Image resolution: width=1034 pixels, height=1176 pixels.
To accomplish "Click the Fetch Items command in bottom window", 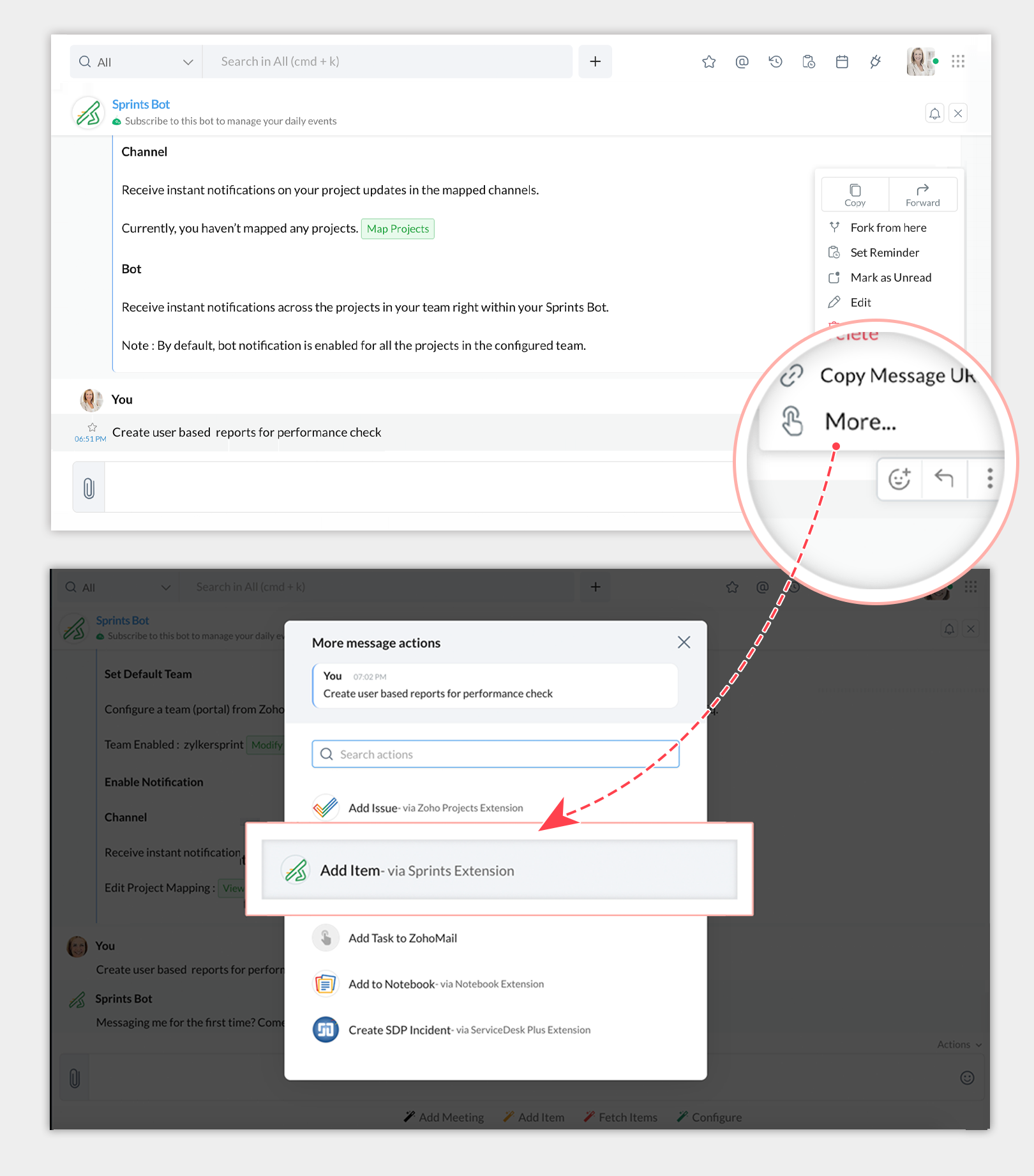I will click(x=621, y=1117).
